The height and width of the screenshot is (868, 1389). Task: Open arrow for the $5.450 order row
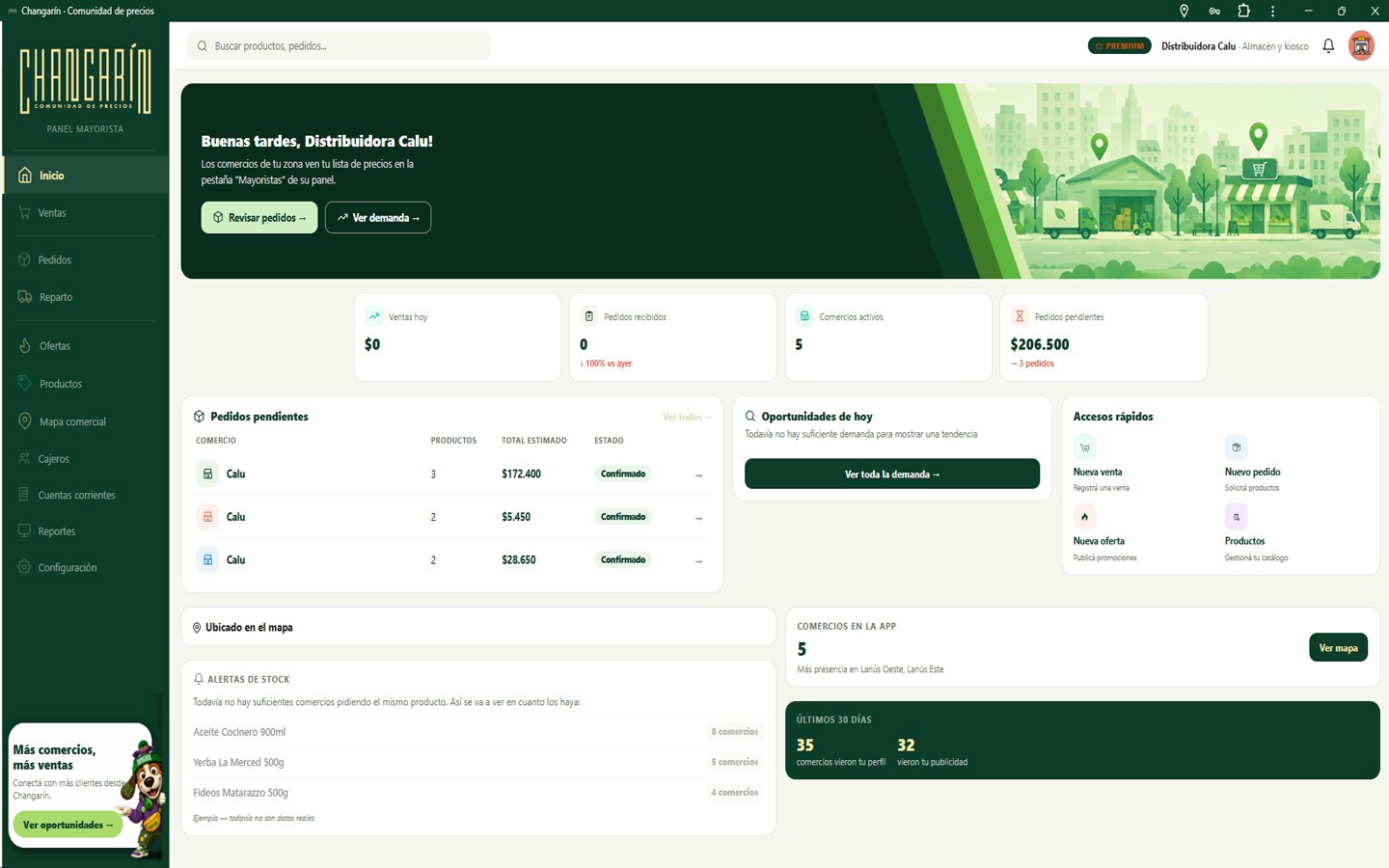[x=698, y=518]
